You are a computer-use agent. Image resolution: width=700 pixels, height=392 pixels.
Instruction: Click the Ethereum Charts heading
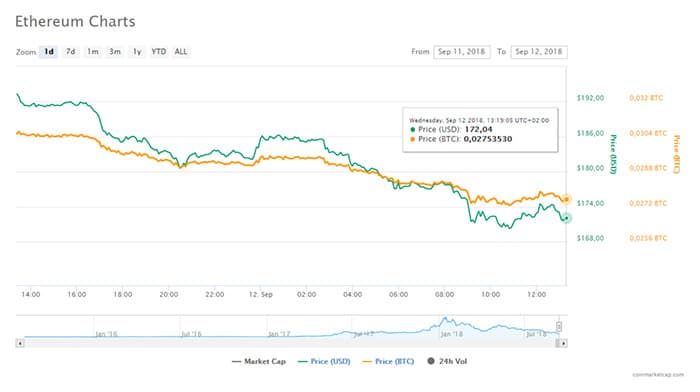(75, 21)
